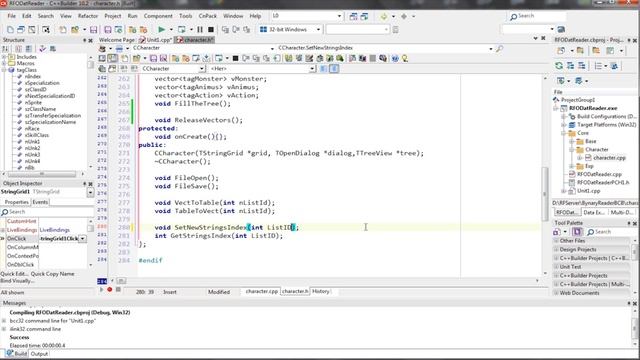
Task: Select the Data Ex... tab in Projects panel
Action: click(593, 212)
